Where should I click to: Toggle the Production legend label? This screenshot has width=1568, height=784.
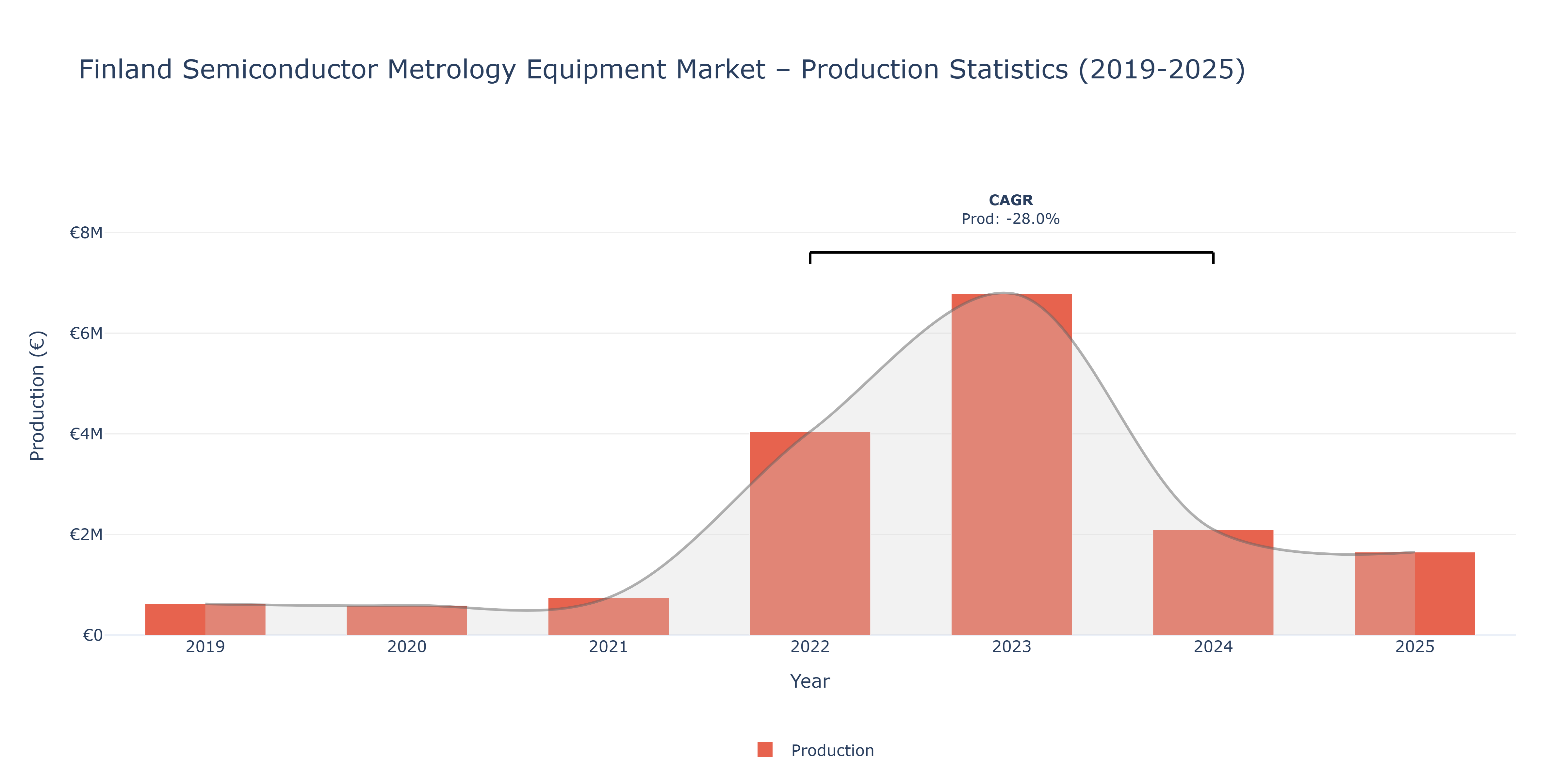[832, 751]
